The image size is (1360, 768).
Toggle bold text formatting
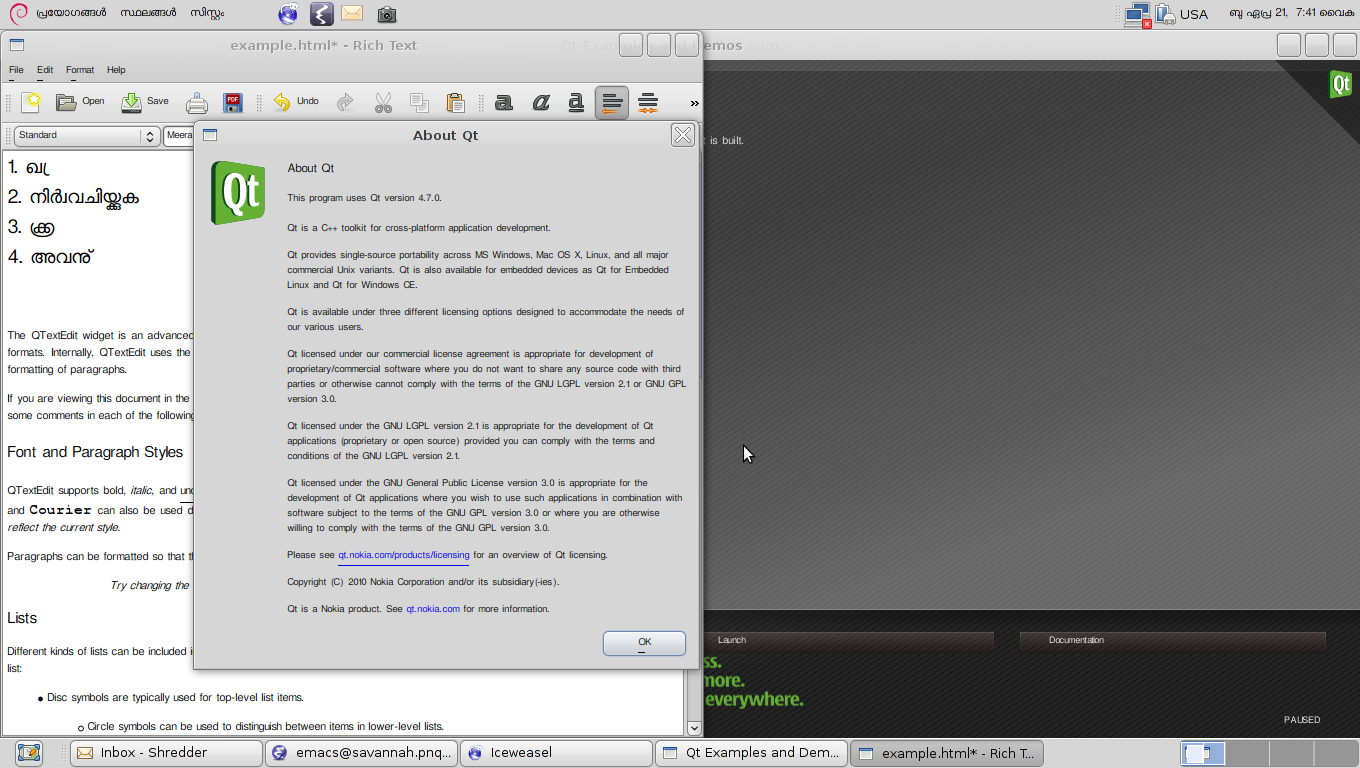coord(504,102)
